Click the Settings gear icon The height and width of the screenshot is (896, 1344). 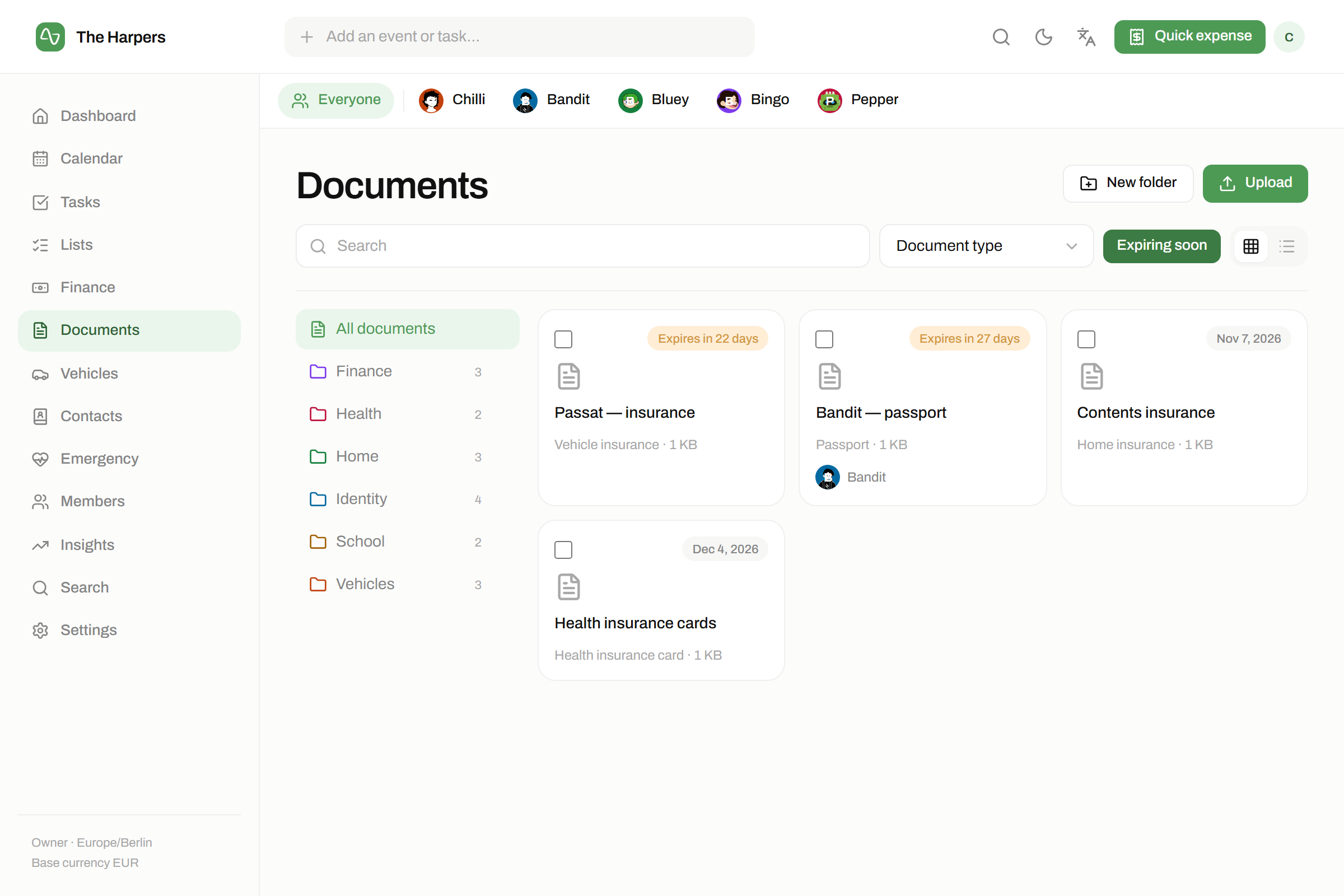click(x=40, y=631)
